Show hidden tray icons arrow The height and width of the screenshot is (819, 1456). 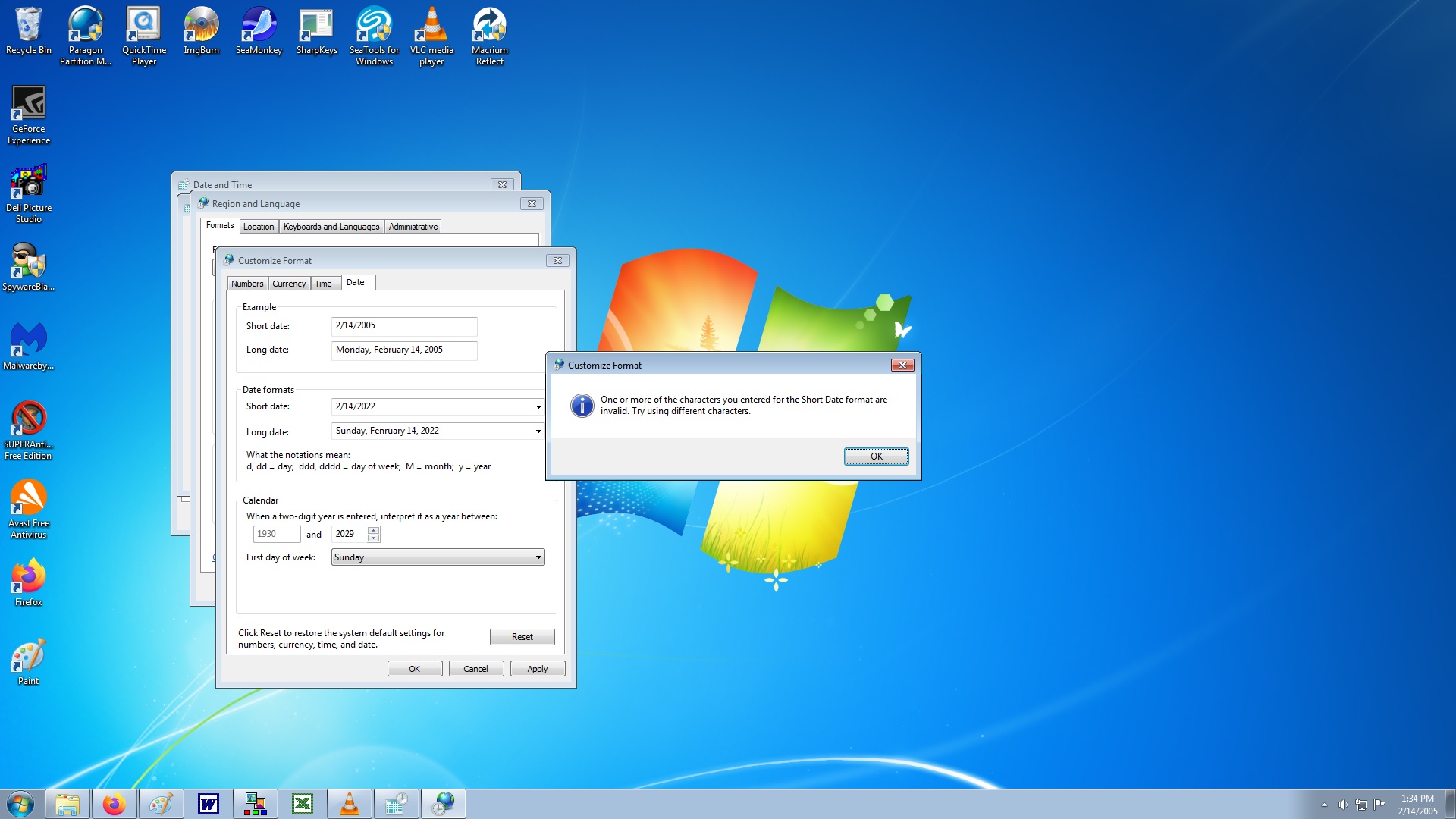1325,805
